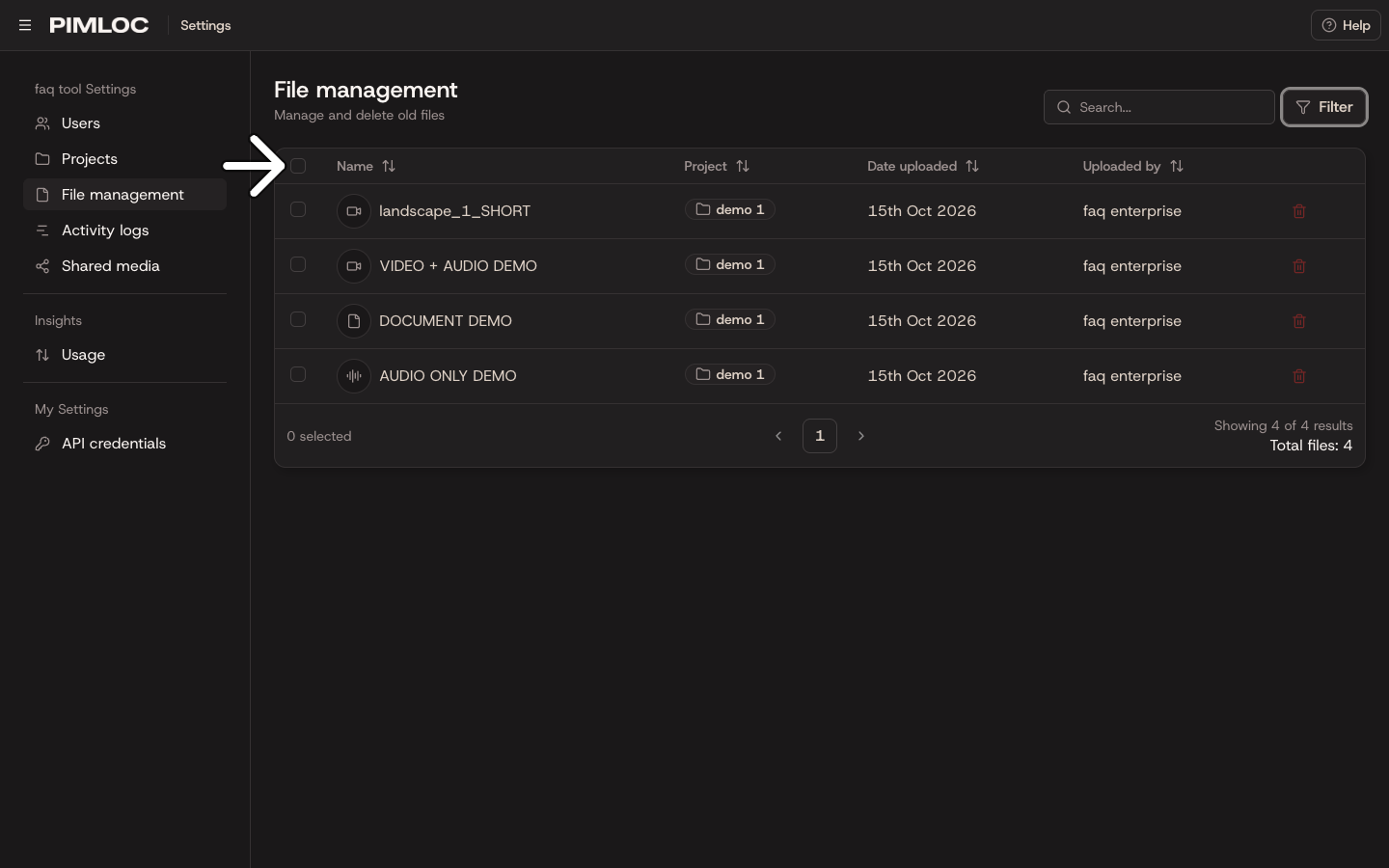The width and height of the screenshot is (1389, 868).
Task: Delete the landscape_1_SHORT file
Action: click(x=1299, y=211)
